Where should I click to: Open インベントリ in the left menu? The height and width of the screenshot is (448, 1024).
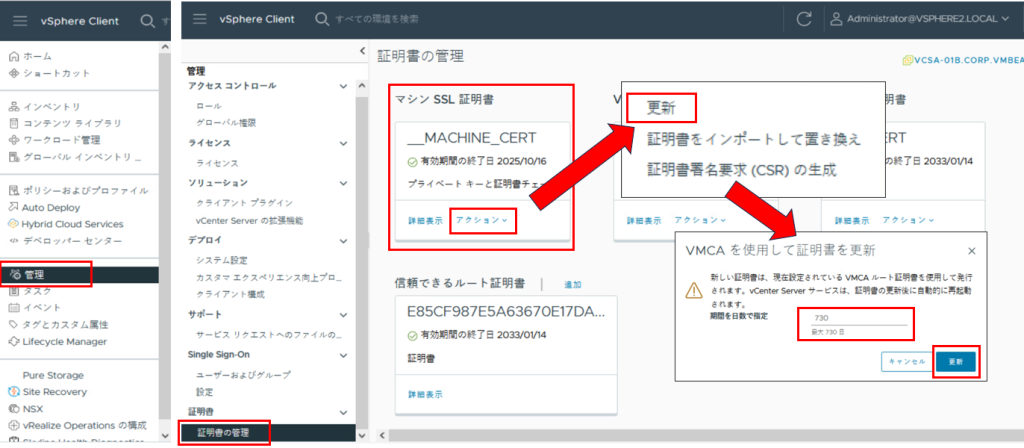pos(45,106)
